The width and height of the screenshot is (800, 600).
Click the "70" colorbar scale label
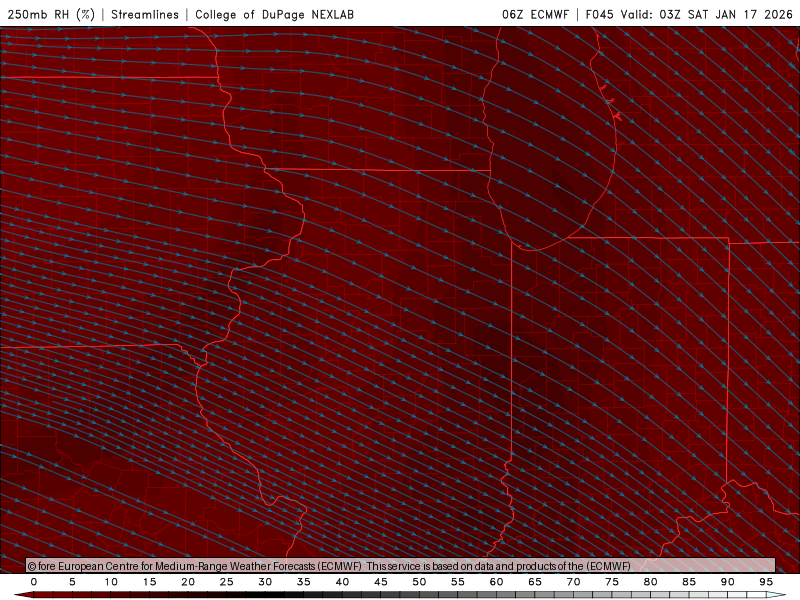tap(573, 582)
